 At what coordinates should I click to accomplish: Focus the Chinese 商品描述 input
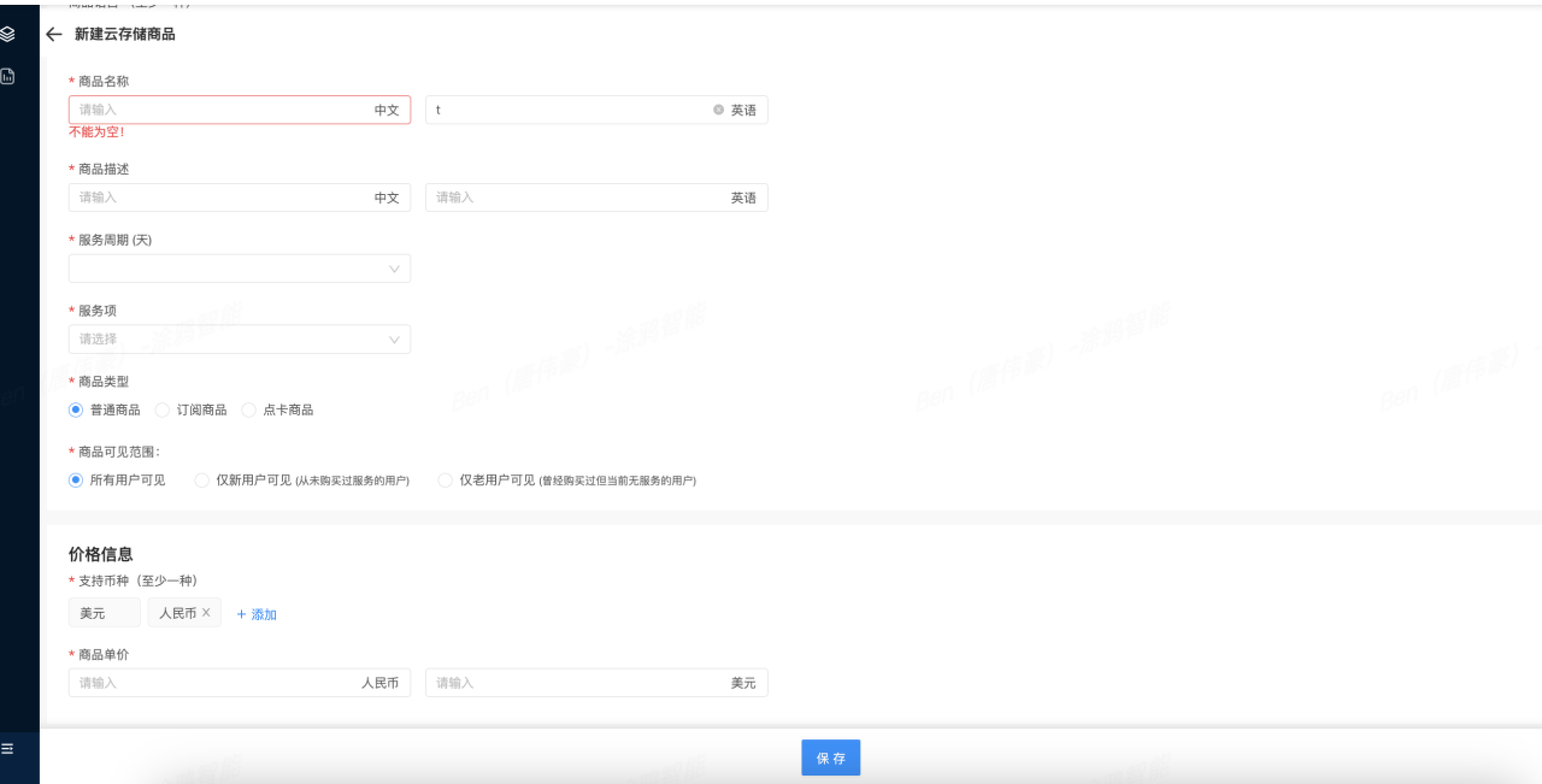pos(240,198)
